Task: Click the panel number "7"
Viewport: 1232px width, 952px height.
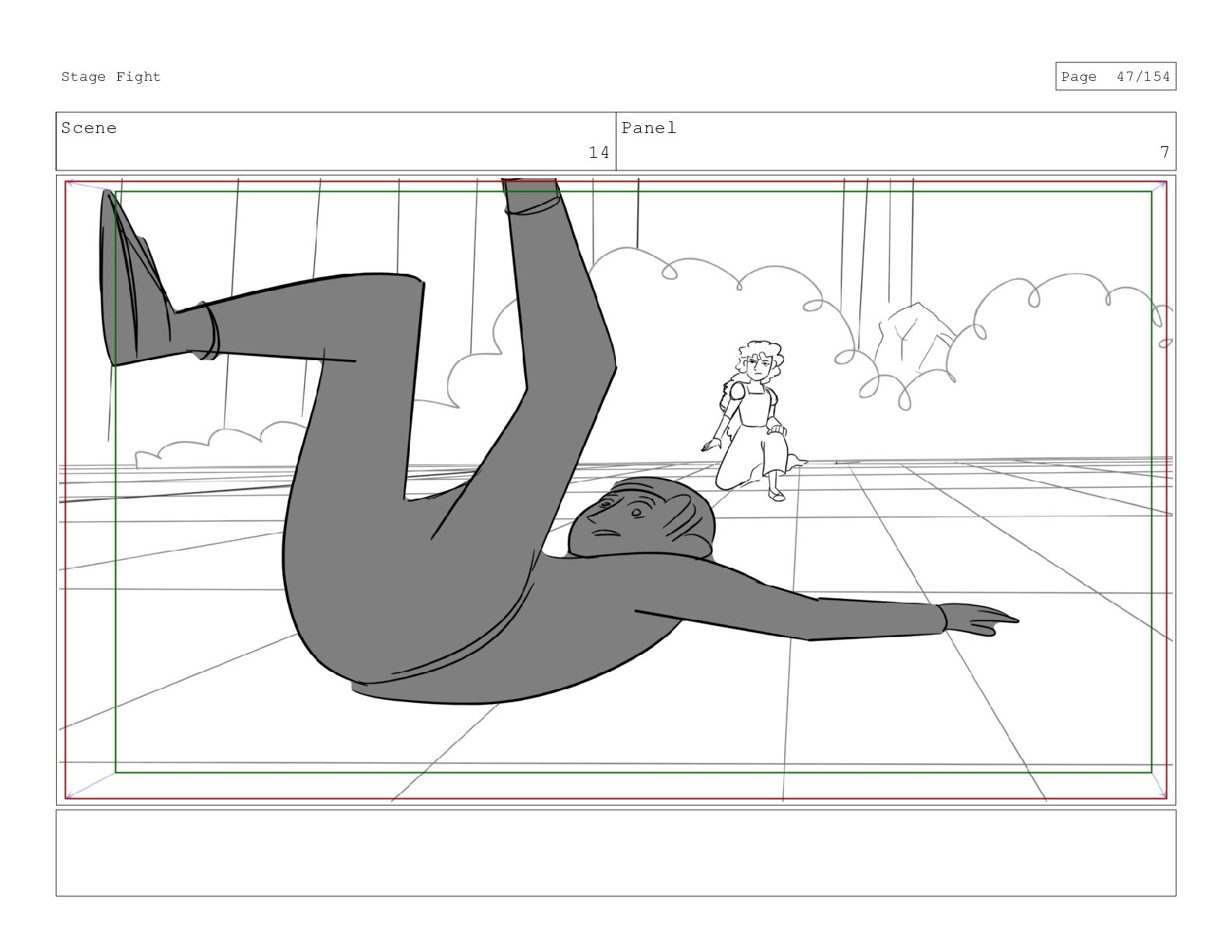Action: coord(1164,152)
